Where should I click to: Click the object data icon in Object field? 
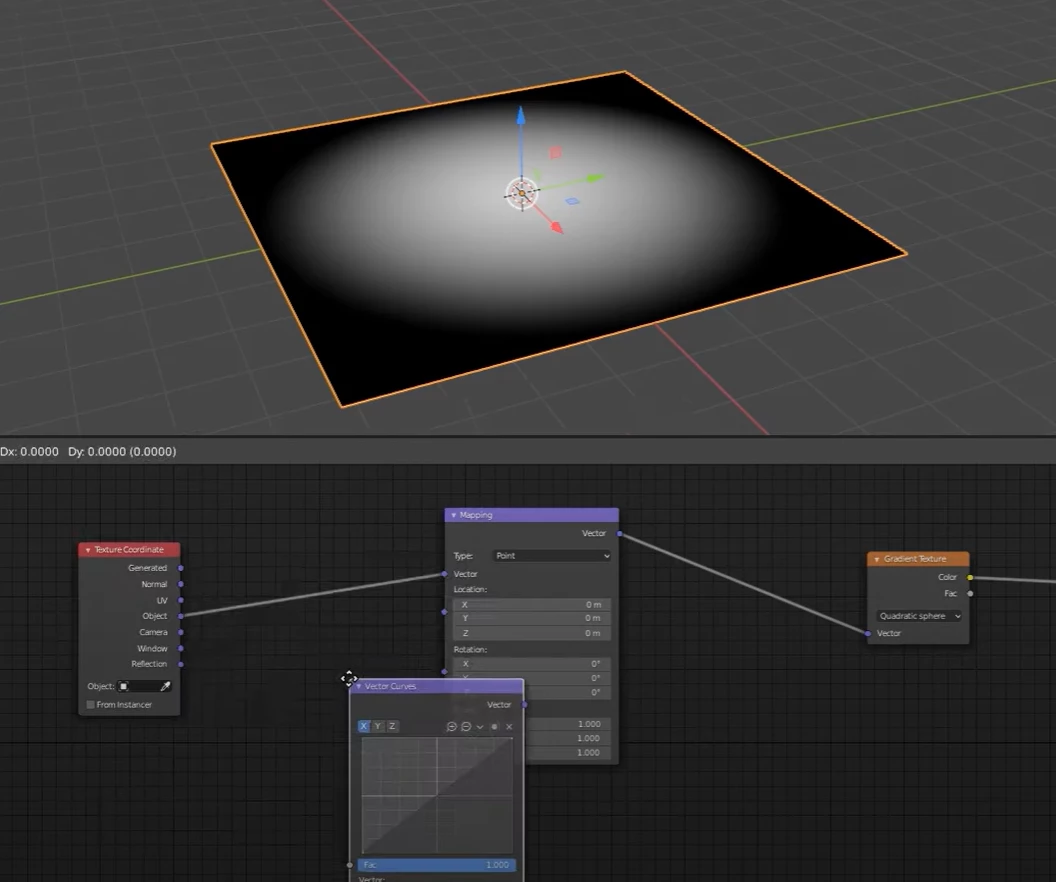coord(124,686)
